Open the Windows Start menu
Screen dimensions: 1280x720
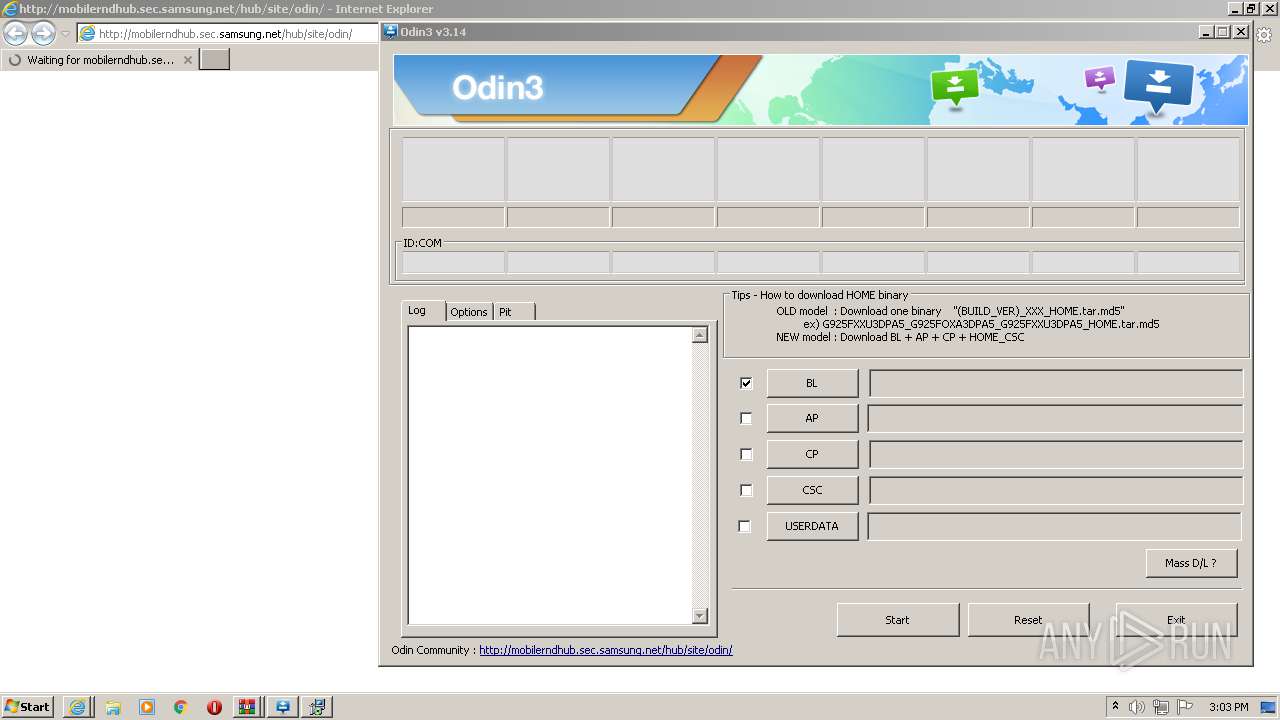coord(27,706)
